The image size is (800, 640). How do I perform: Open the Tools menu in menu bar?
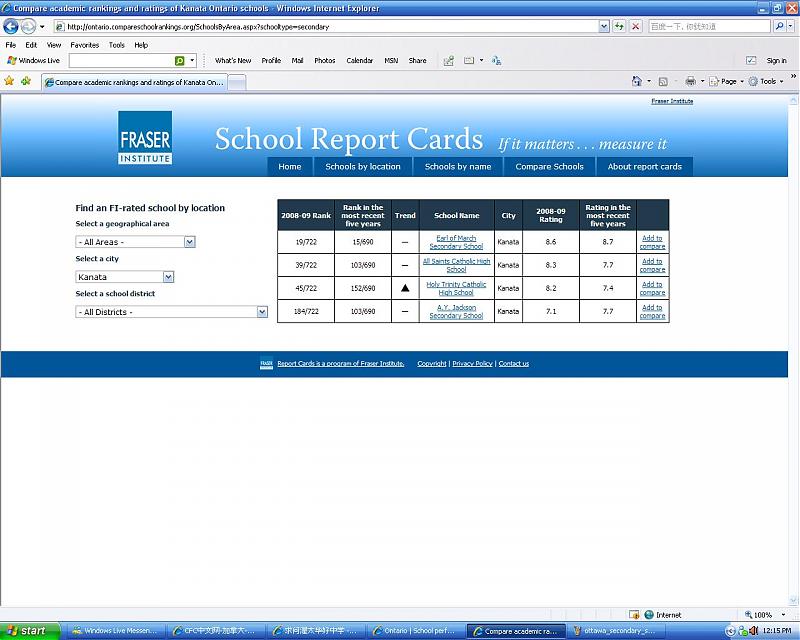point(117,45)
